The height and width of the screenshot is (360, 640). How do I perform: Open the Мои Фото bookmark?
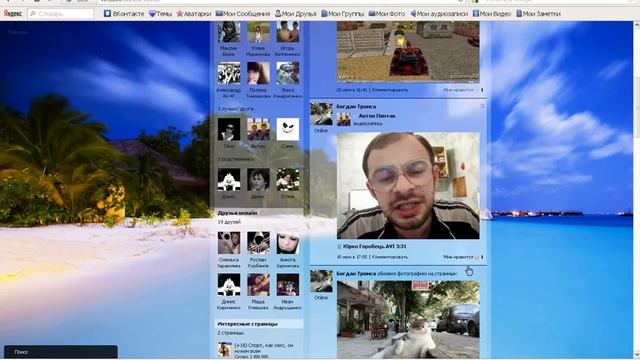387,13
